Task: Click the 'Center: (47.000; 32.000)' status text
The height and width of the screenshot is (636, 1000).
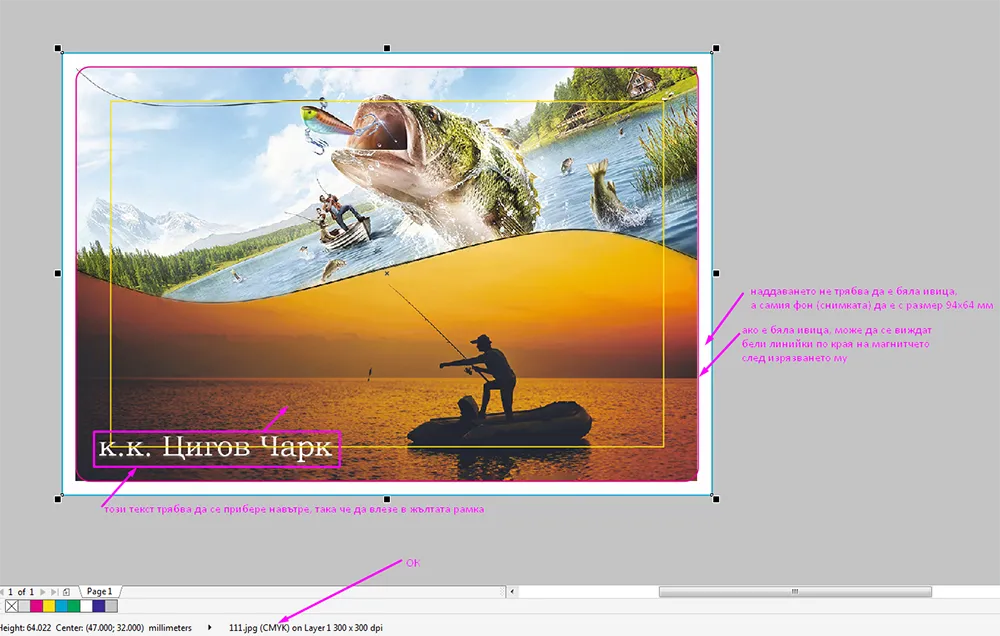Action: (x=99, y=628)
